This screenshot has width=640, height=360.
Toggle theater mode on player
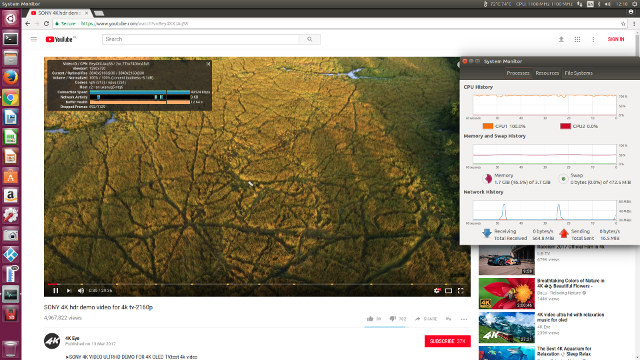[448, 291]
